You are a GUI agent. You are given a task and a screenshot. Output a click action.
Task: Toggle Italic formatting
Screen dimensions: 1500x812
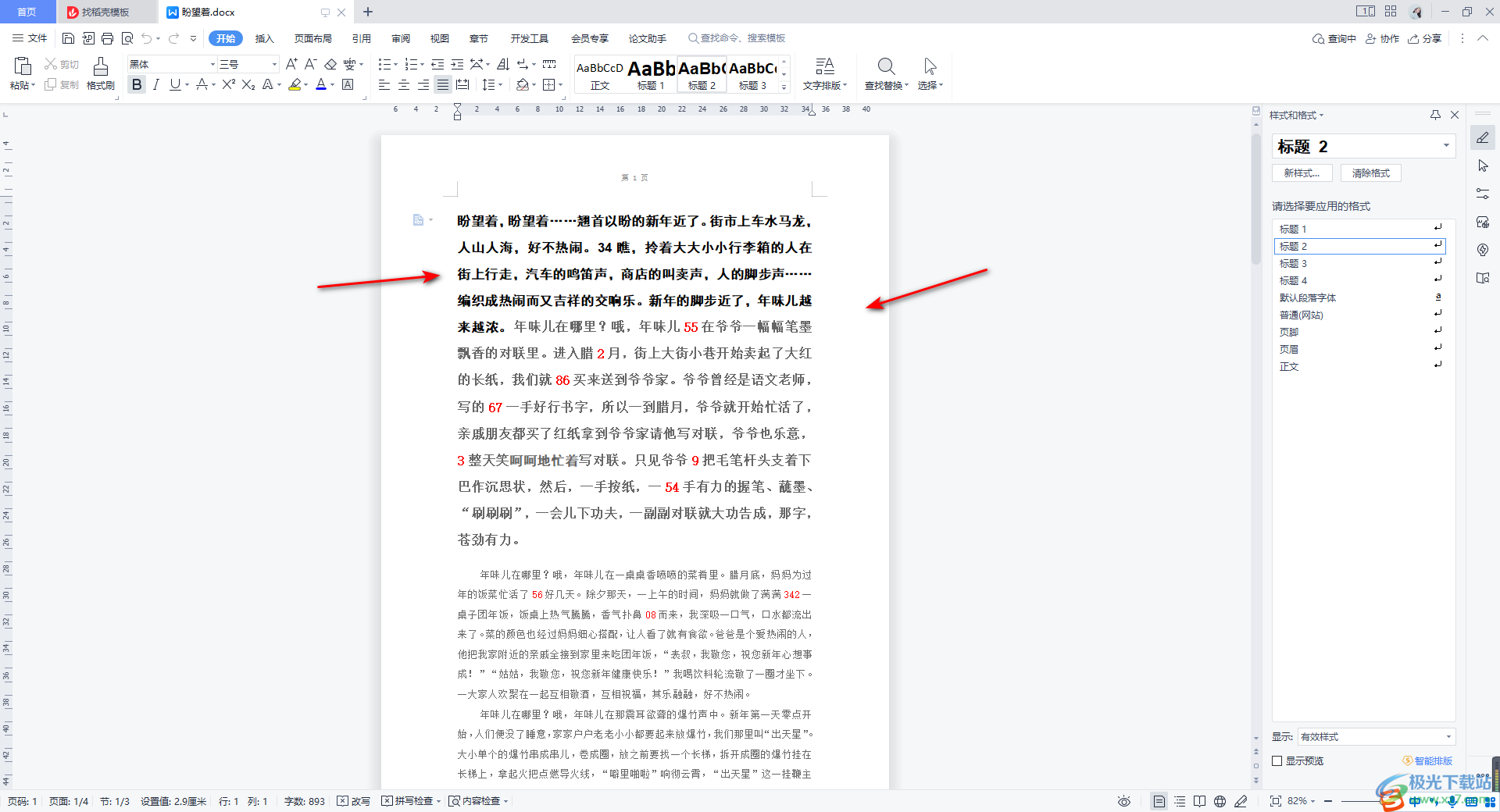tap(156, 84)
